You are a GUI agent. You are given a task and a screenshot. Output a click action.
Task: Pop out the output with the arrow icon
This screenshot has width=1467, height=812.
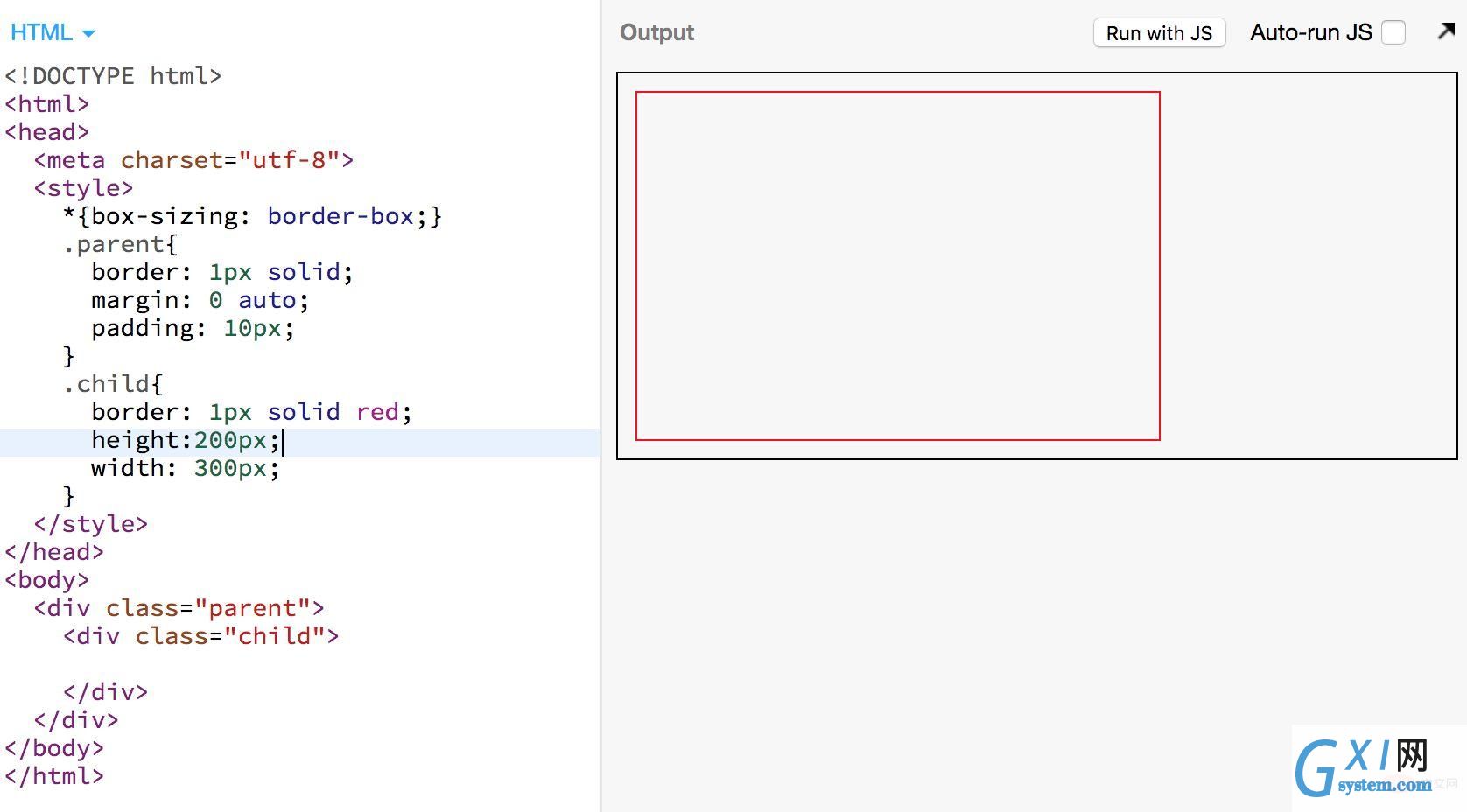tap(1446, 31)
